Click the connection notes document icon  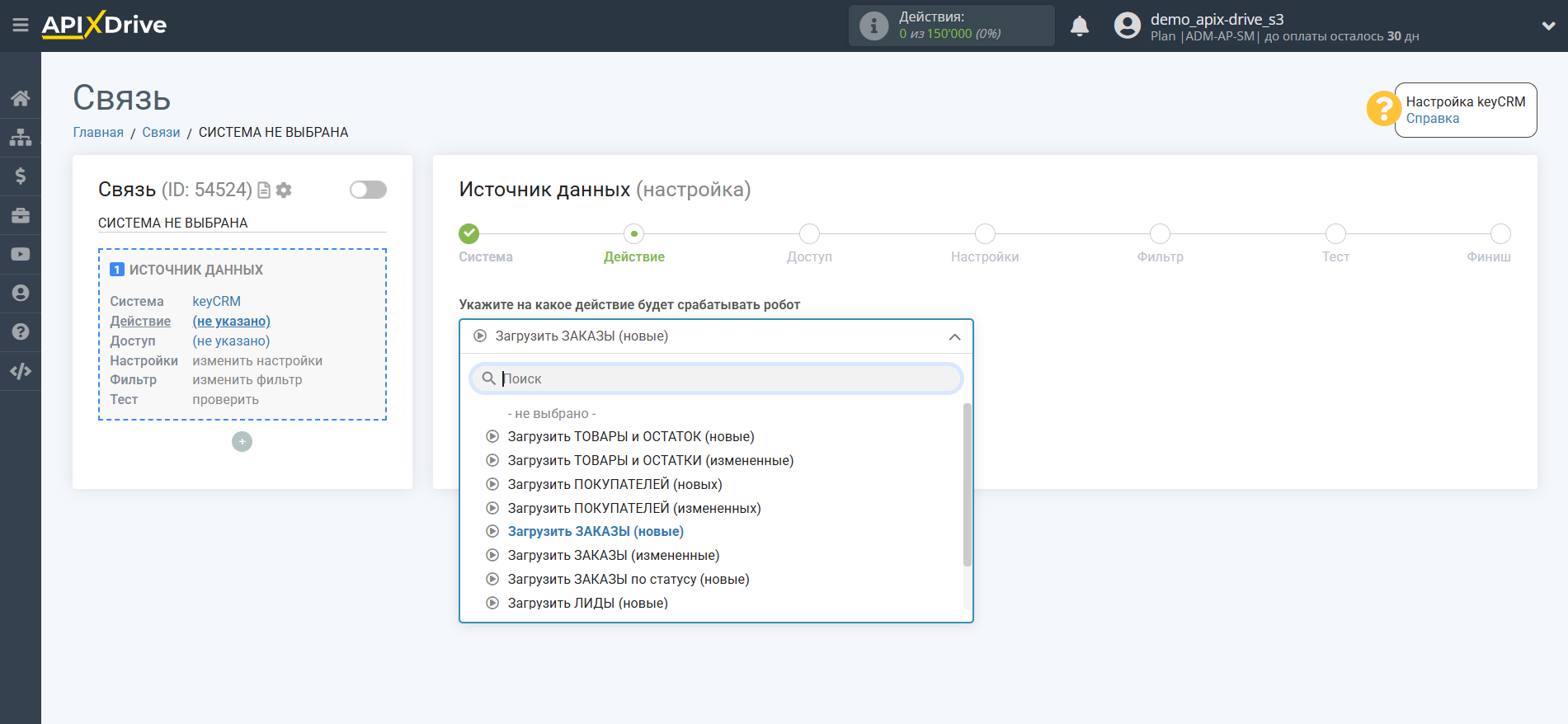(x=264, y=190)
